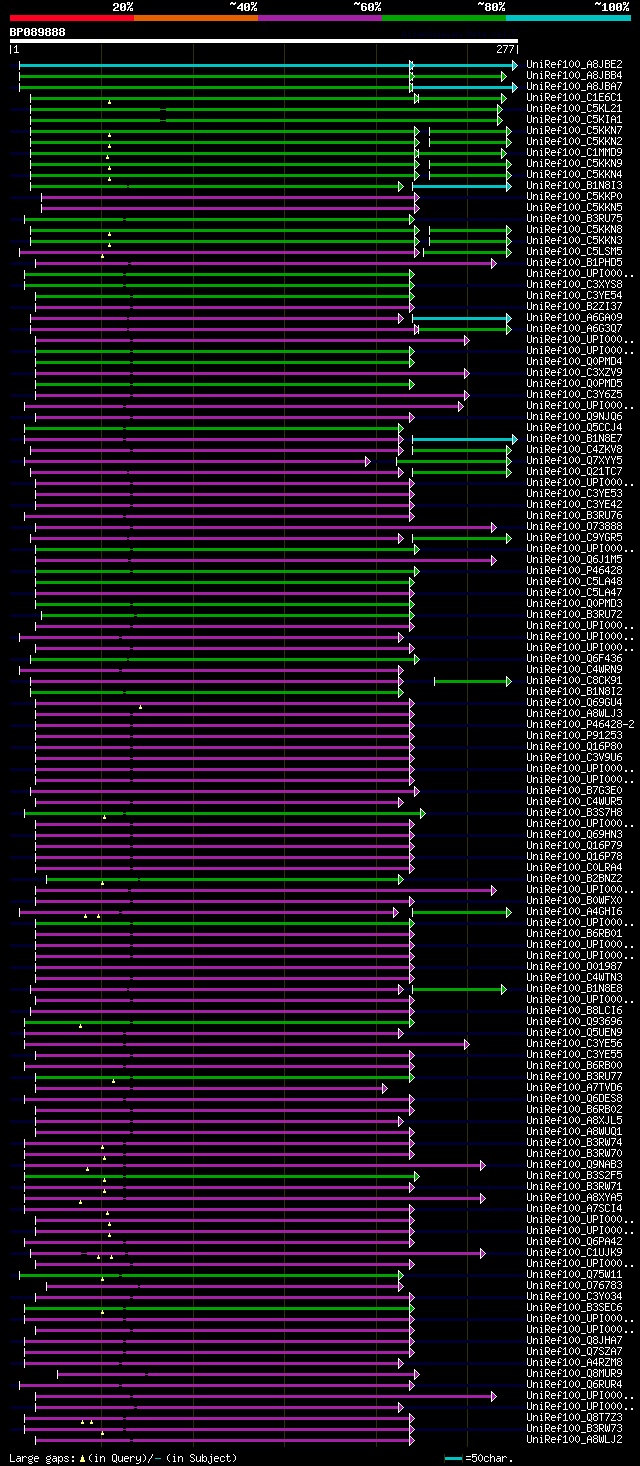Click the cyan ~100% legend color bar
The image size is (640, 1466).
tap(568, 18)
